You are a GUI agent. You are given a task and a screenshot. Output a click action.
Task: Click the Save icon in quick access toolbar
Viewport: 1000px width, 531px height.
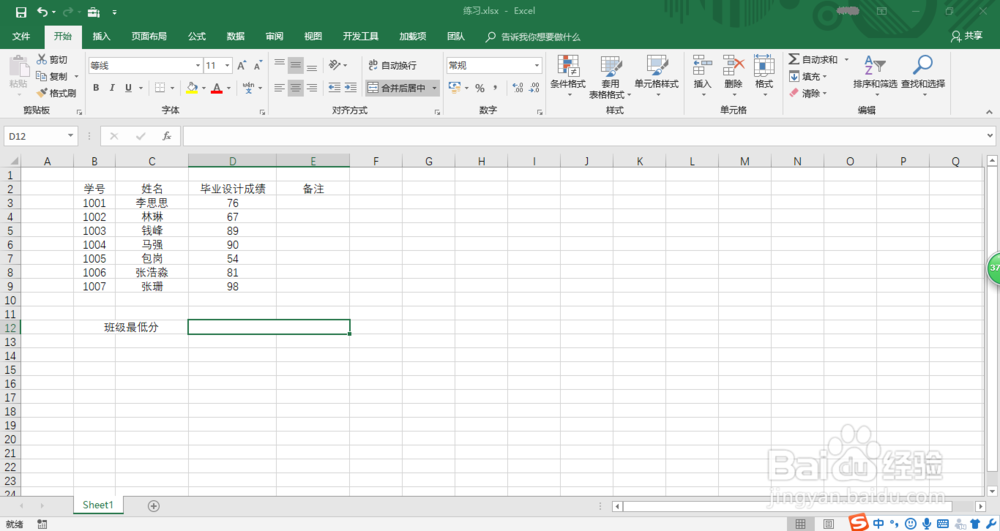[x=21, y=12]
